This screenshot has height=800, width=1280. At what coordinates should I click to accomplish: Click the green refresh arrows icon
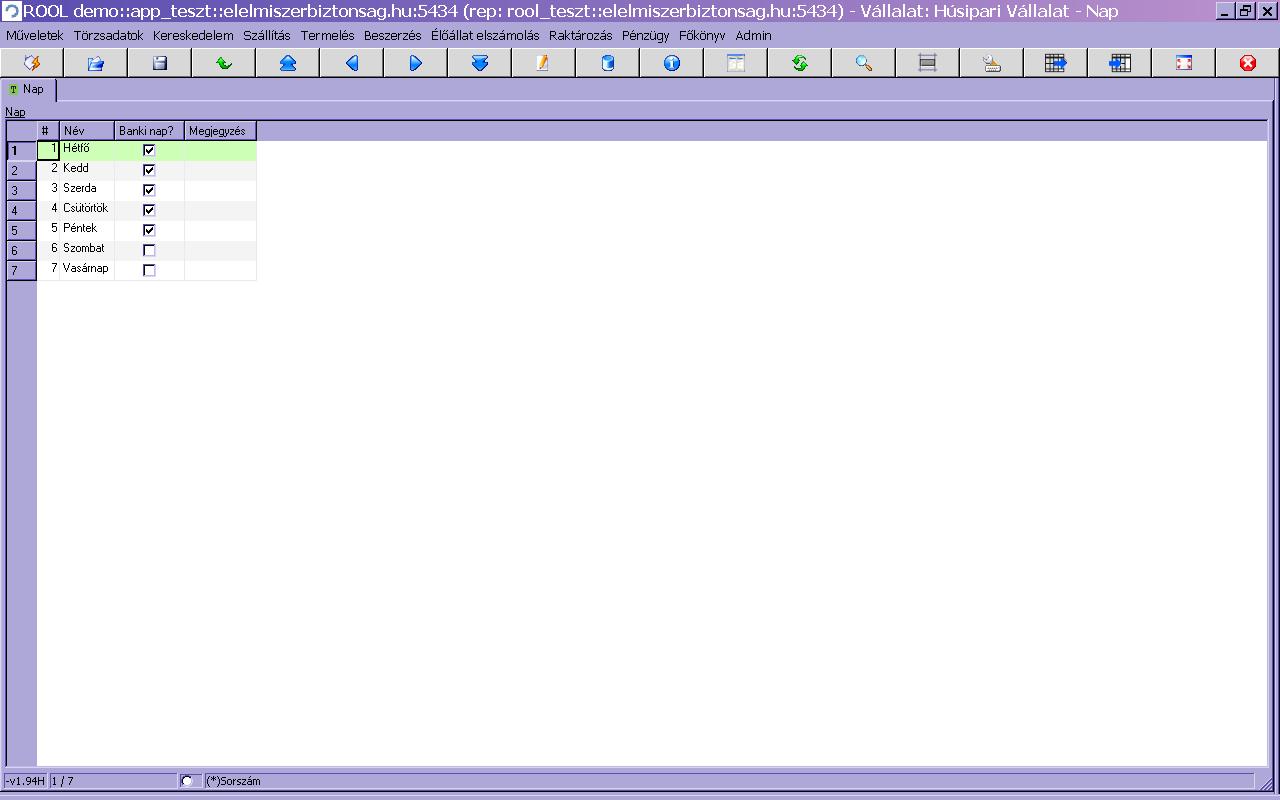point(800,63)
